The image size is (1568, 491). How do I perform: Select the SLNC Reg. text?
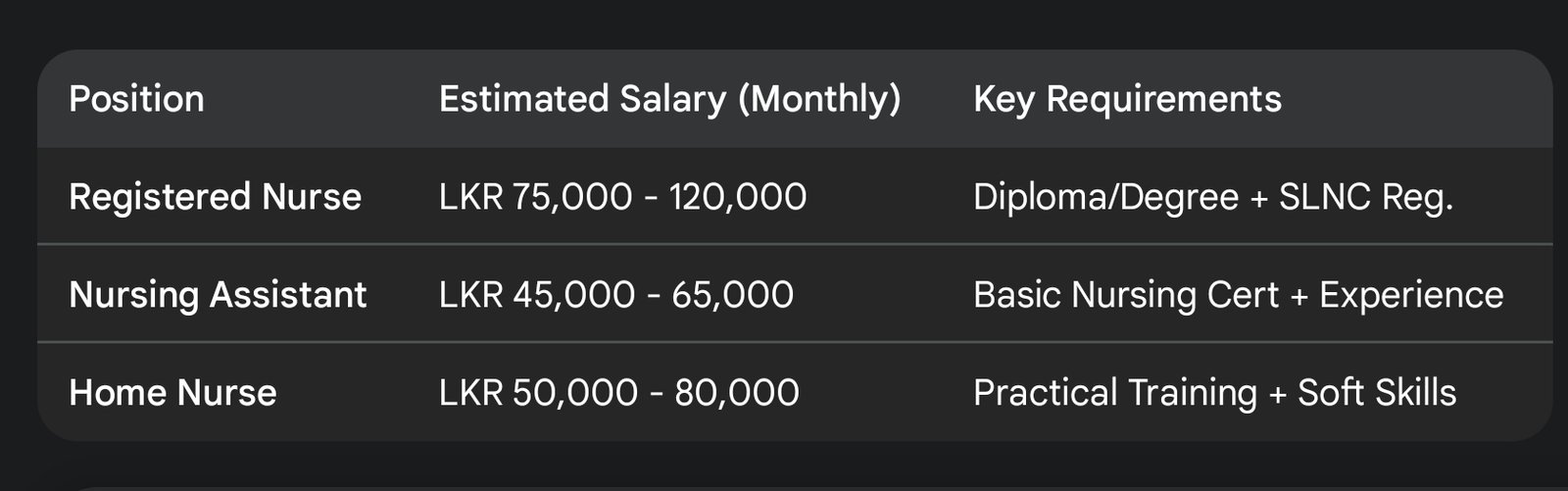[x=1365, y=197]
